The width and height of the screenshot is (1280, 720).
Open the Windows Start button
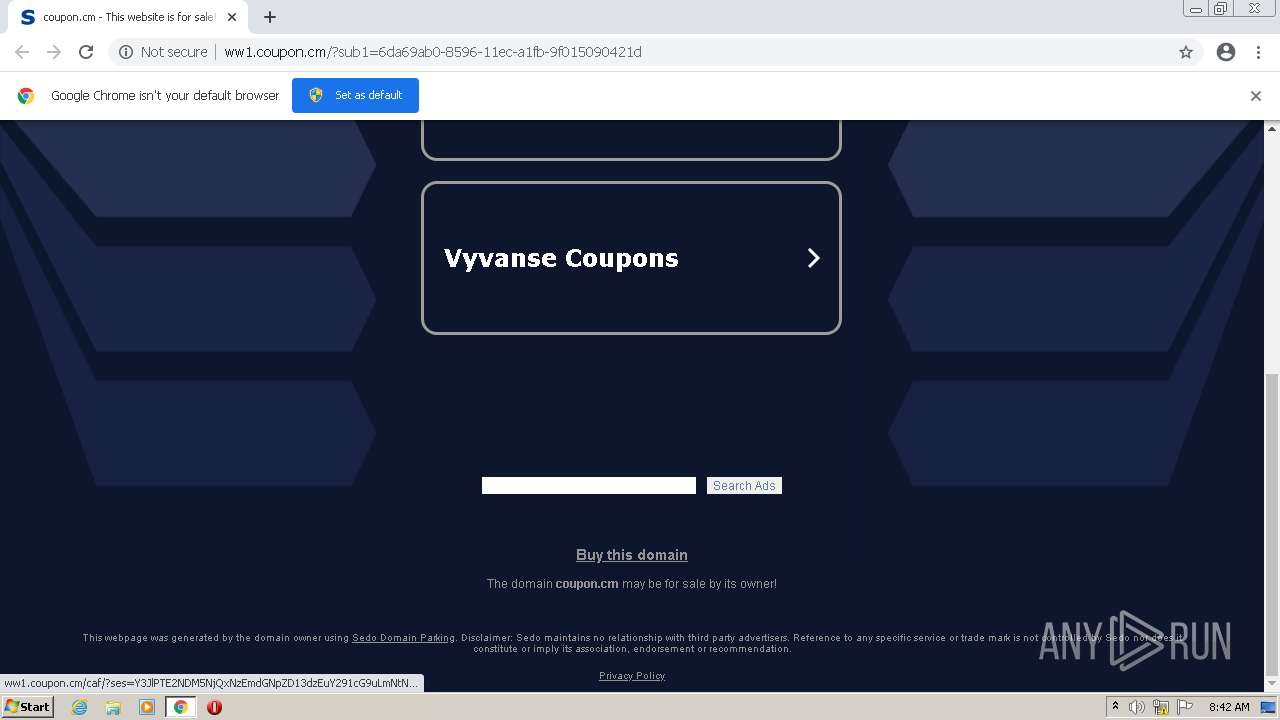pos(27,707)
